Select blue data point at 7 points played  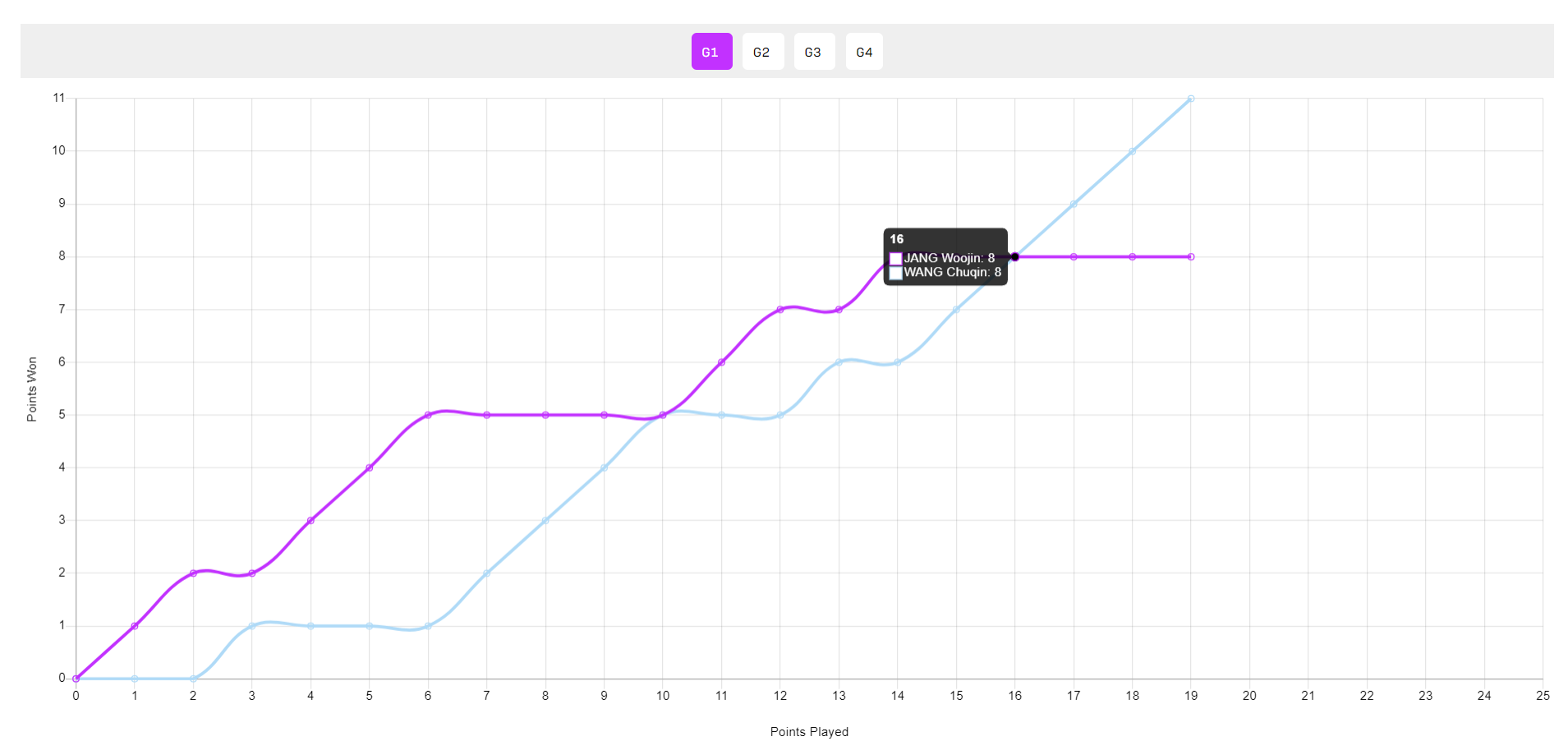tap(487, 573)
